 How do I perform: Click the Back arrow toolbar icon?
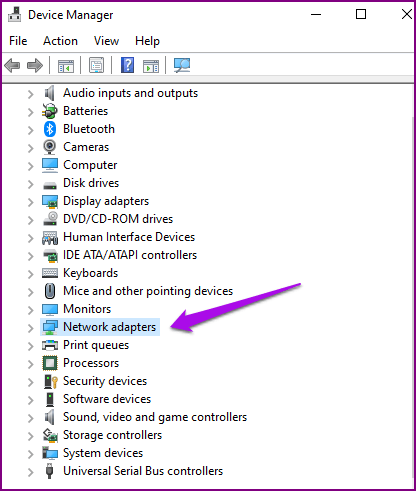pyautogui.click(x=12, y=65)
